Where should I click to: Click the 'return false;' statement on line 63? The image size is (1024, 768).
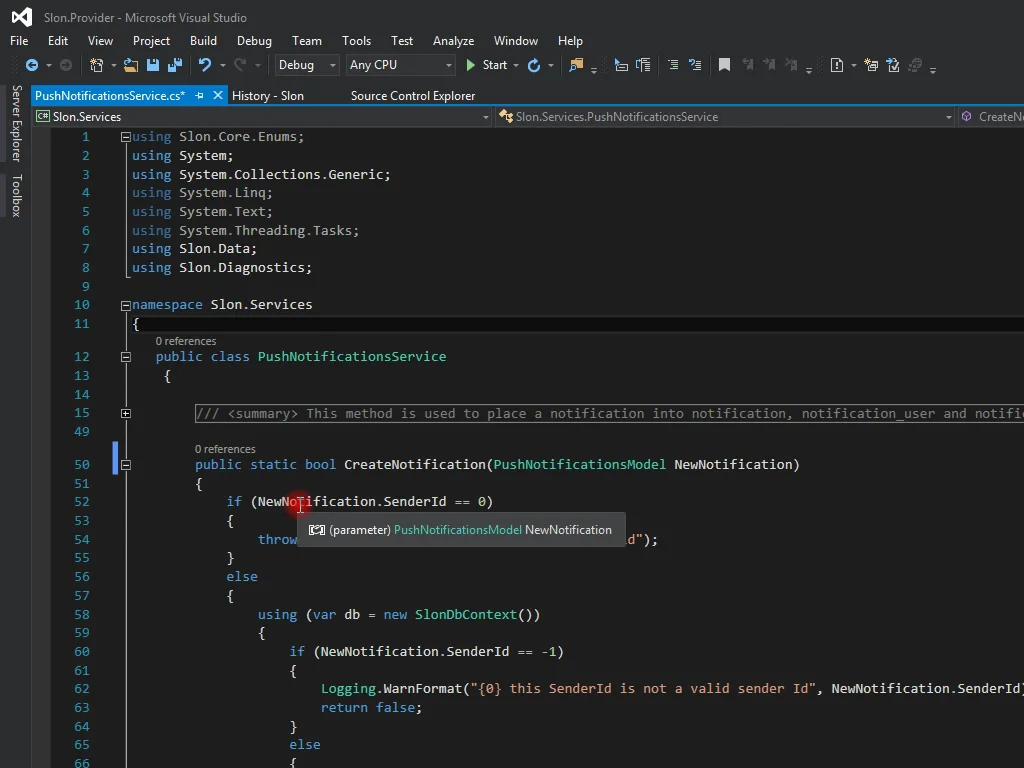coord(371,707)
